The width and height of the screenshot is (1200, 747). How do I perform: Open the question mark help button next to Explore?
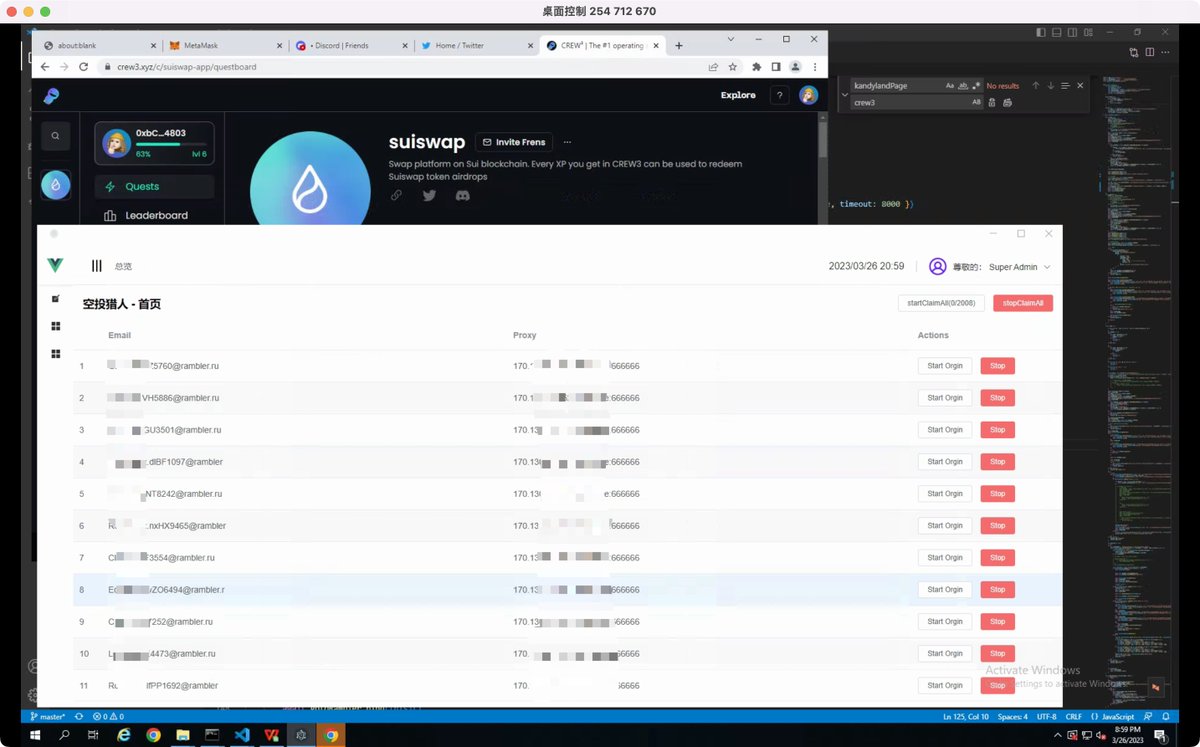tap(780, 96)
